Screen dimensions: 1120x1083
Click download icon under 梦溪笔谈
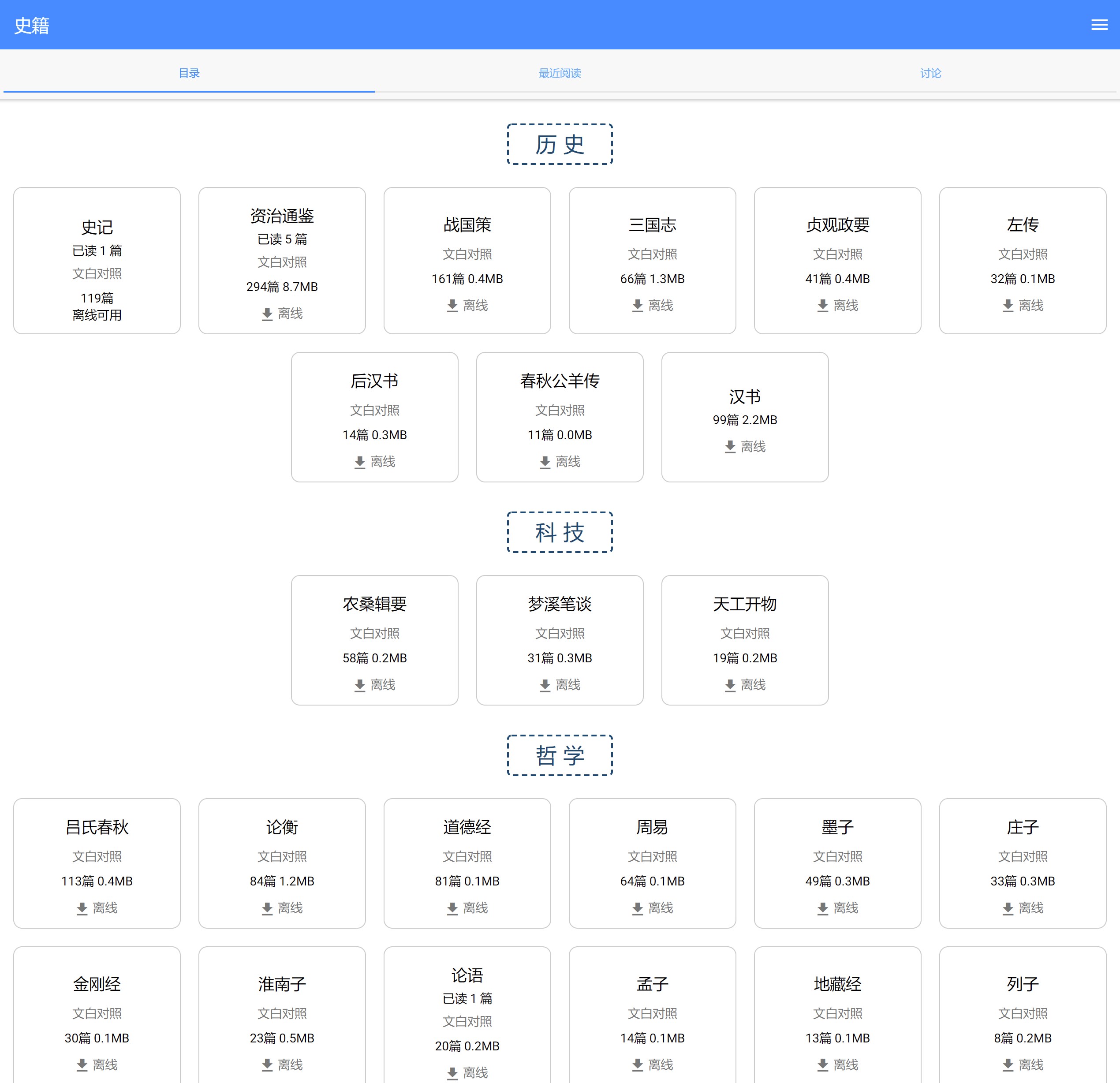(x=545, y=685)
